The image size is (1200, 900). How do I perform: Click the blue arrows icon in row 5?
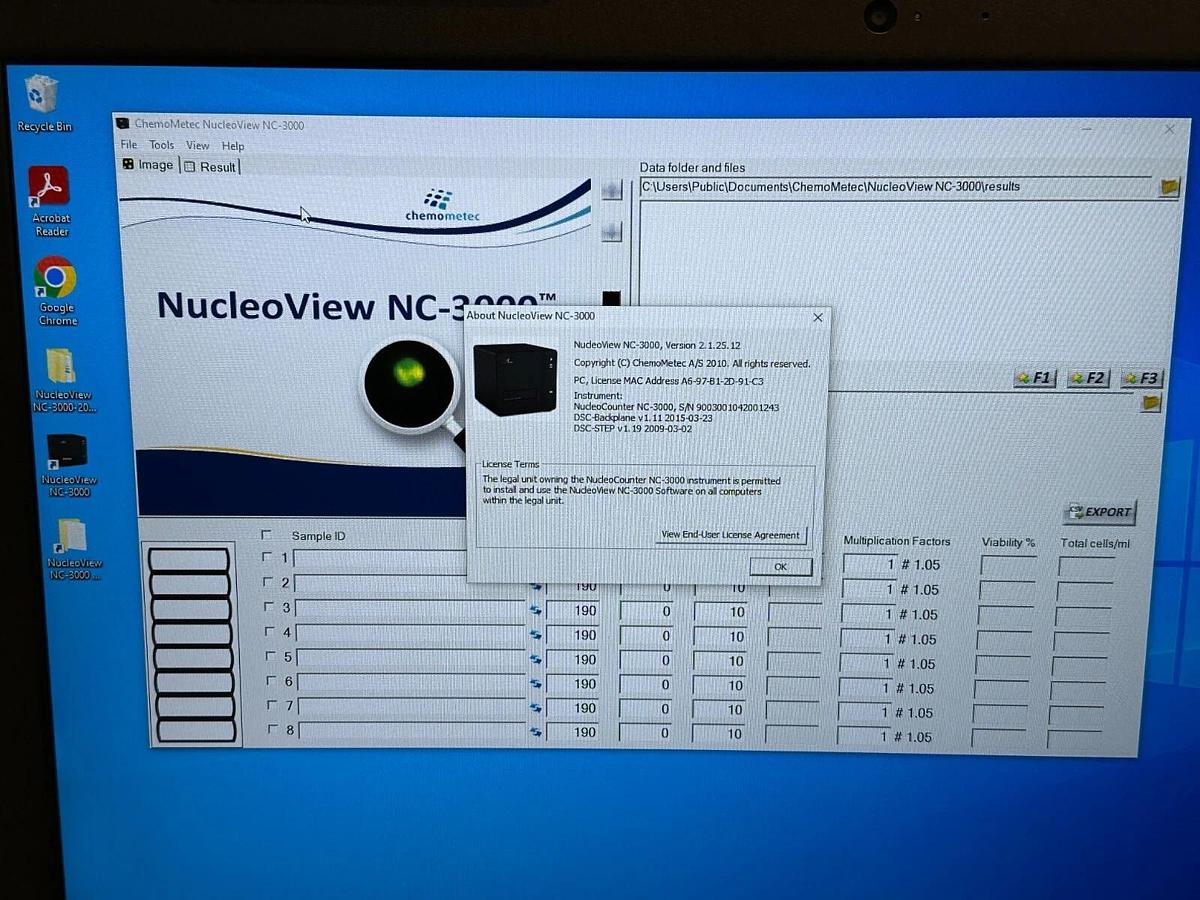(x=535, y=660)
